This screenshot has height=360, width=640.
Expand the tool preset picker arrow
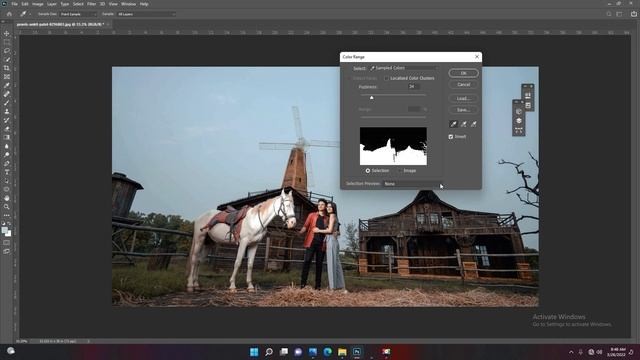pyautogui.click(x=30, y=14)
